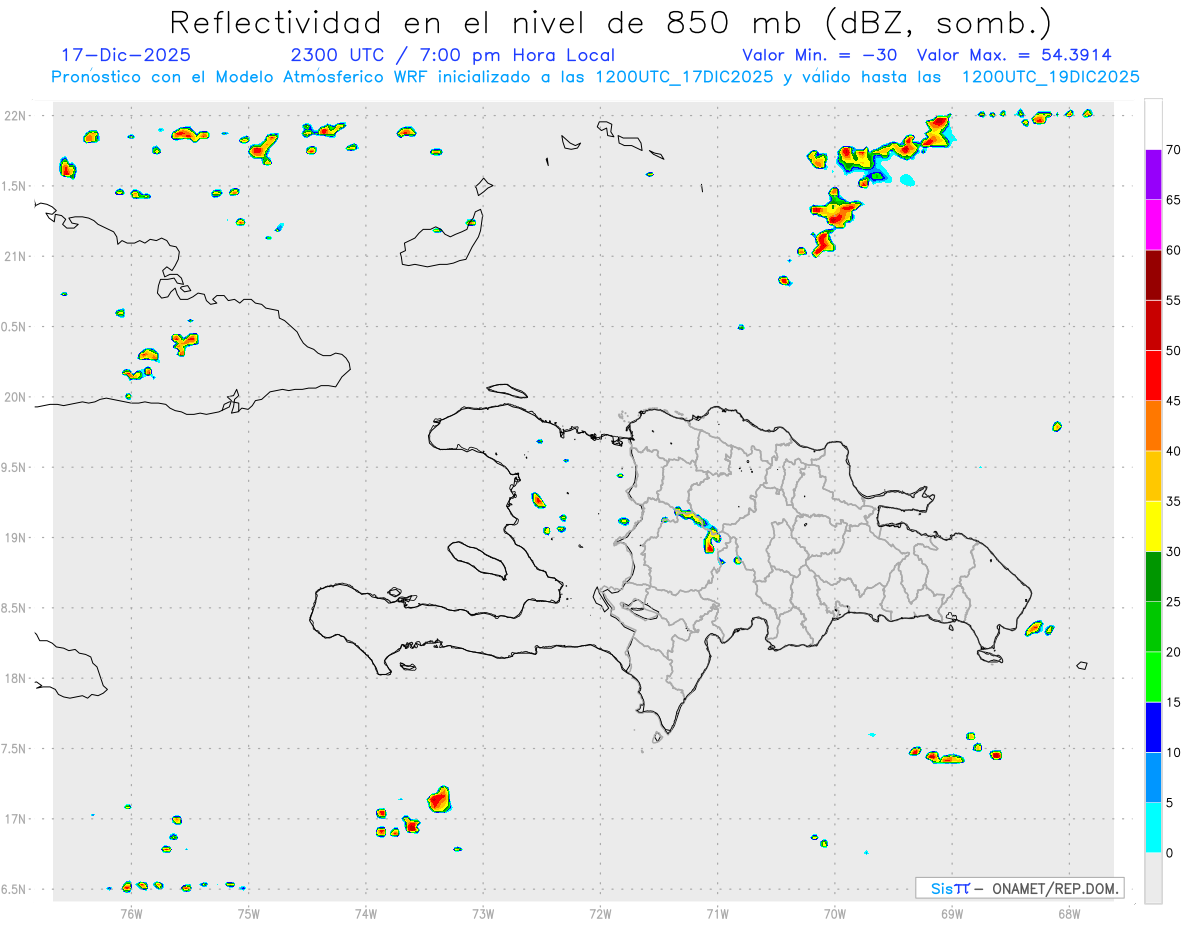Screen dimensions: 1200x927
Task: Select the date label 17-Dic-2025
Action: 126,55
